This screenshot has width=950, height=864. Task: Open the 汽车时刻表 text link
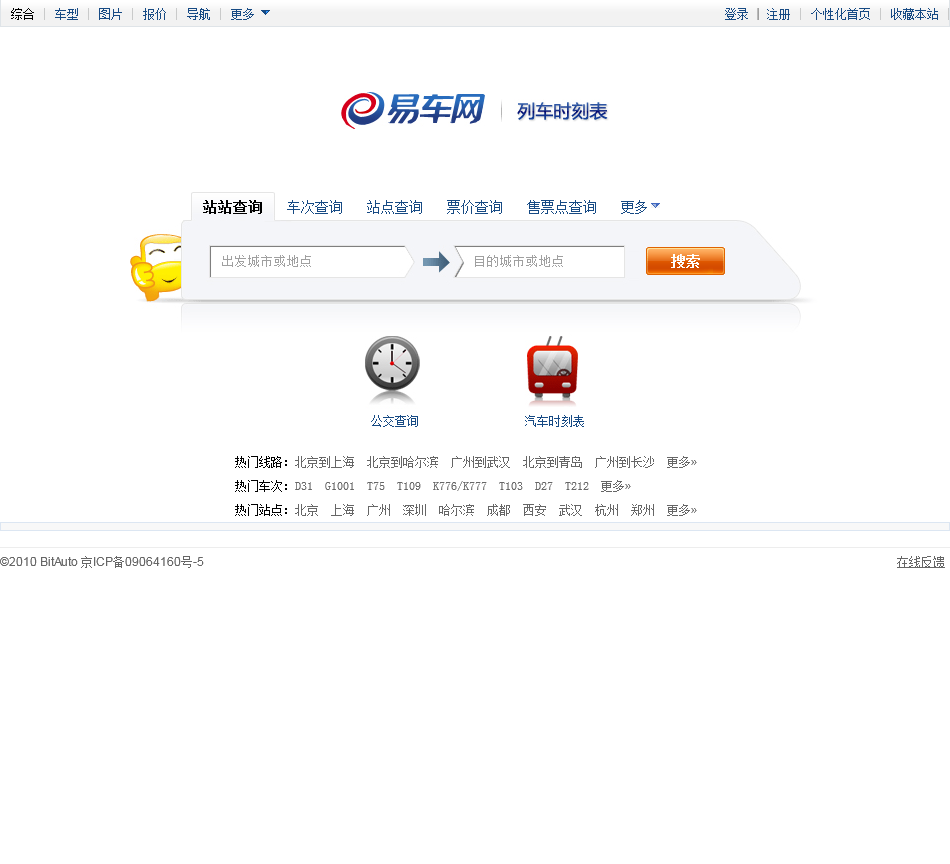pos(554,421)
